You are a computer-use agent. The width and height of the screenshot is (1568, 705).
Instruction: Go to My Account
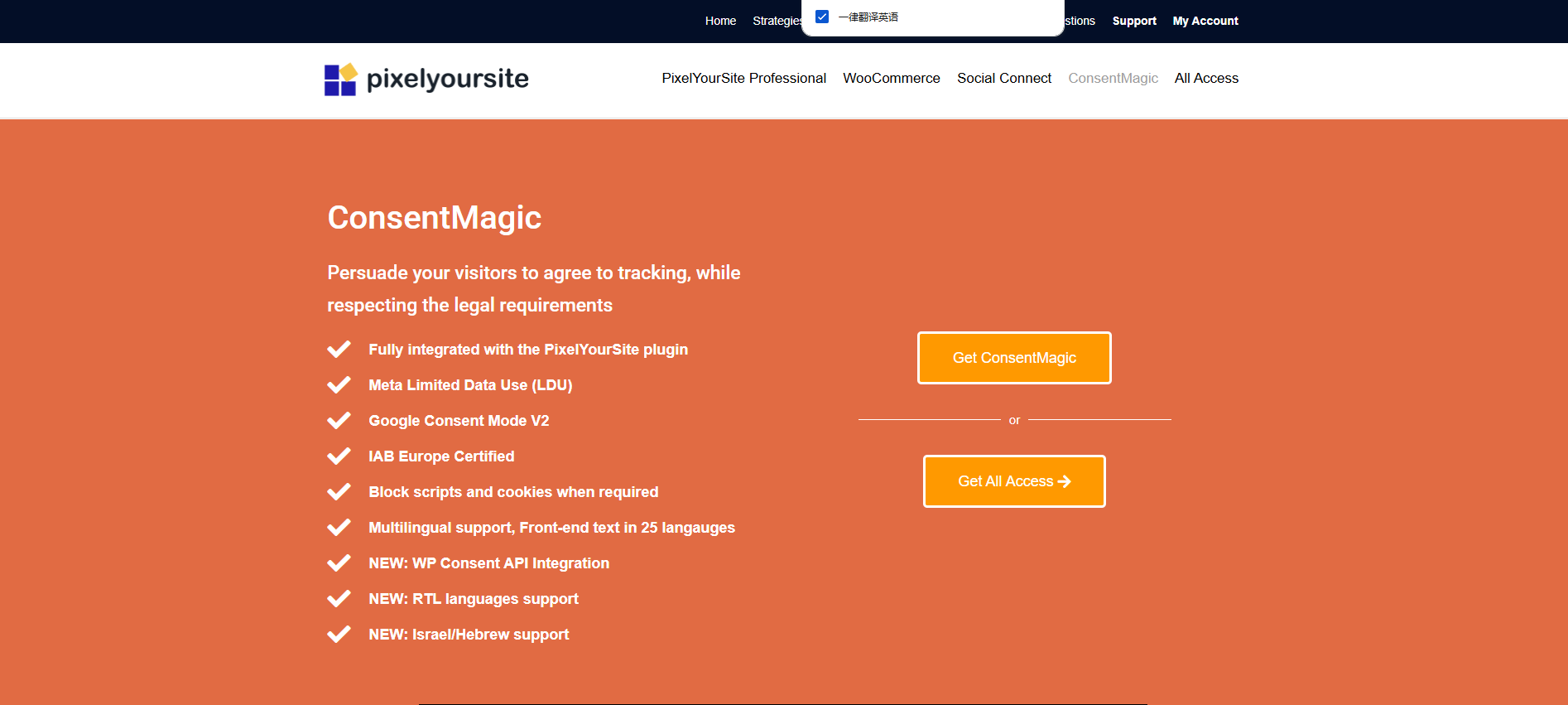pos(1205,21)
